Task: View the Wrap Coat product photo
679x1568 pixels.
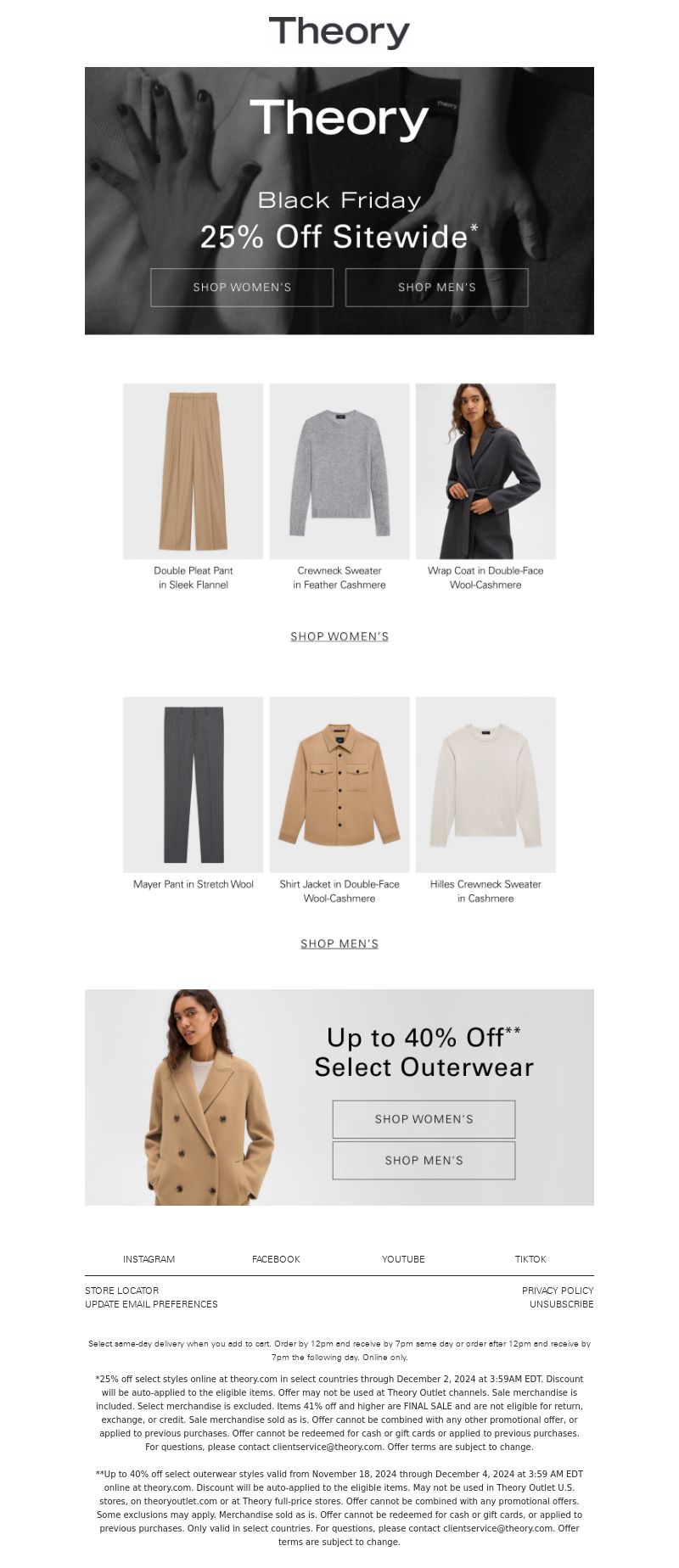Action: pos(485,471)
